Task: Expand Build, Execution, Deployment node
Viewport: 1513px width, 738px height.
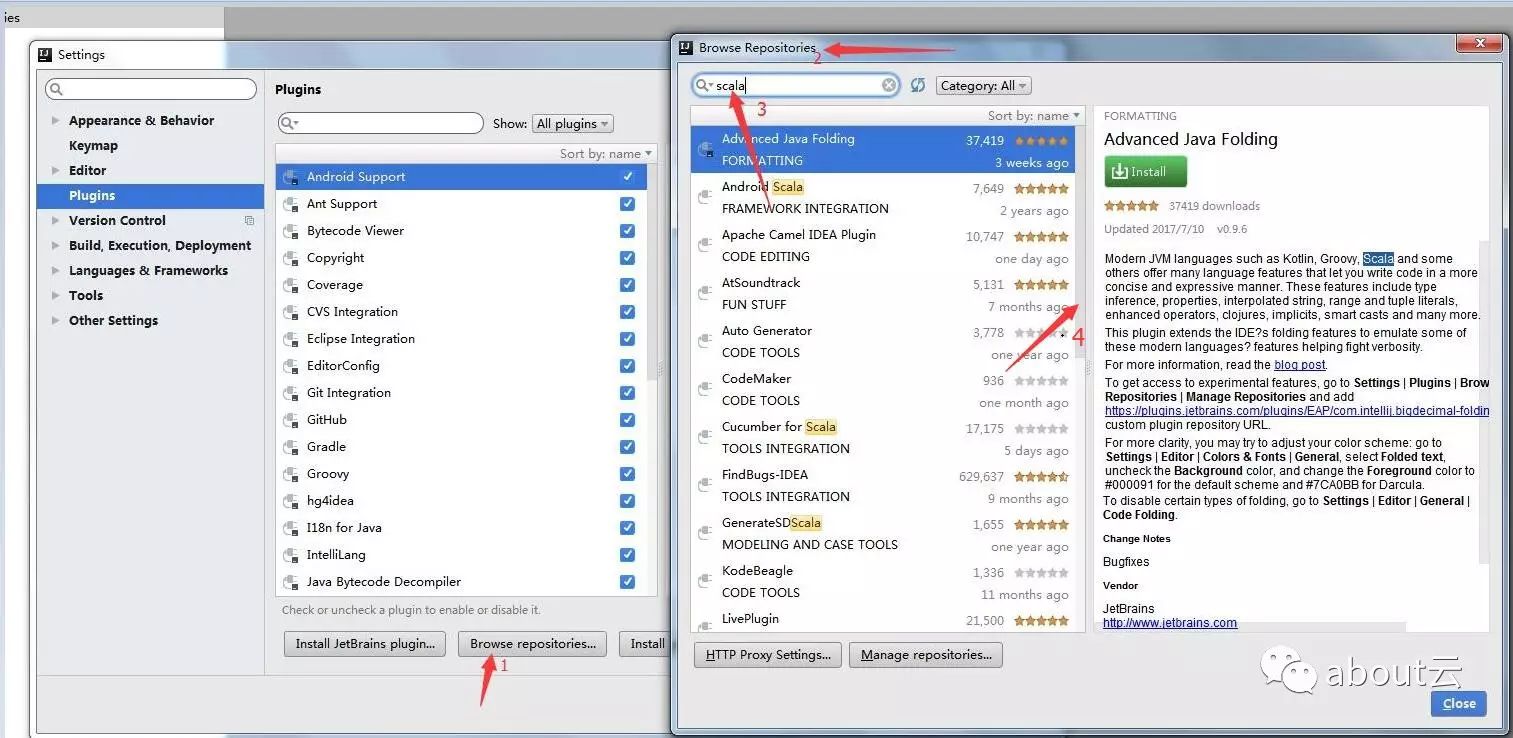Action: (x=55, y=246)
